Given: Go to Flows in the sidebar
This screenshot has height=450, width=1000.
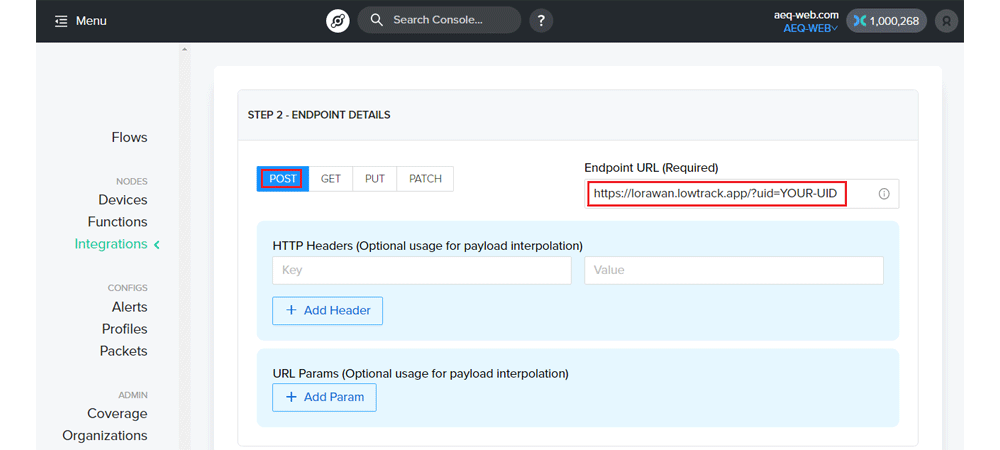Looking at the screenshot, I should pyautogui.click(x=129, y=138).
